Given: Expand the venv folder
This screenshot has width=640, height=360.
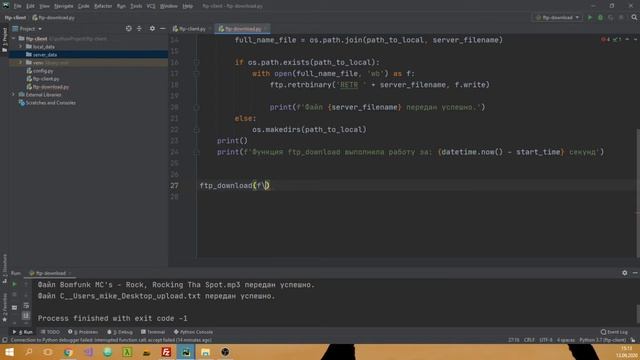Looking at the screenshot, I should (x=20, y=62).
